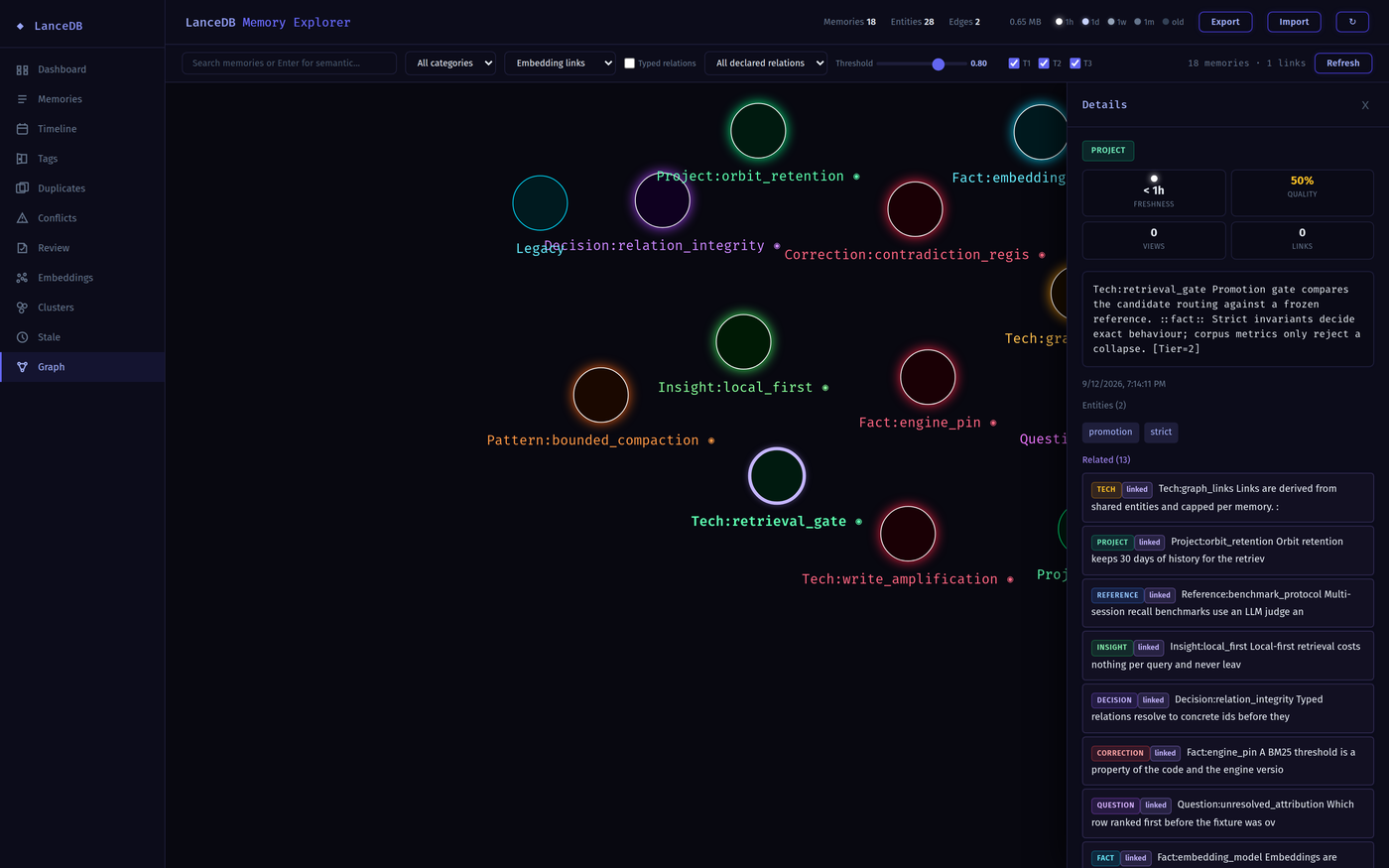1389x868 pixels.
Task: Open the Tags sidebar item
Action: click(82, 159)
